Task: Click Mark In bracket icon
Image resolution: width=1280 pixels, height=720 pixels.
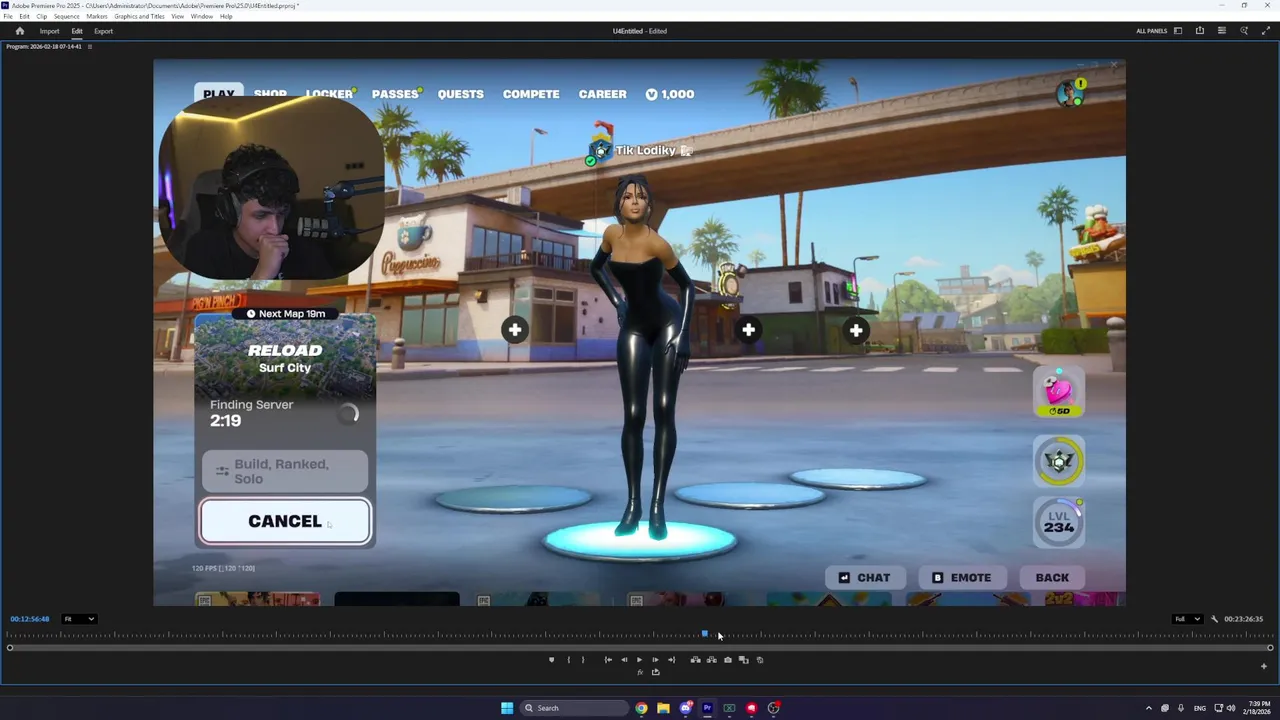Action: coord(568,660)
